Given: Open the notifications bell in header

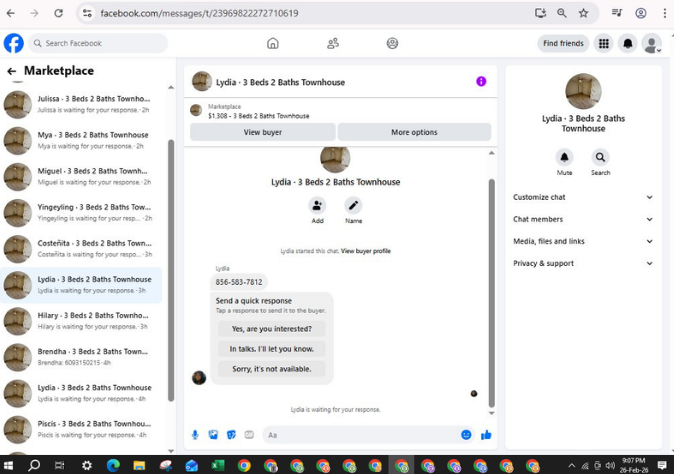Looking at the screenshot, I should coord(628,43).
